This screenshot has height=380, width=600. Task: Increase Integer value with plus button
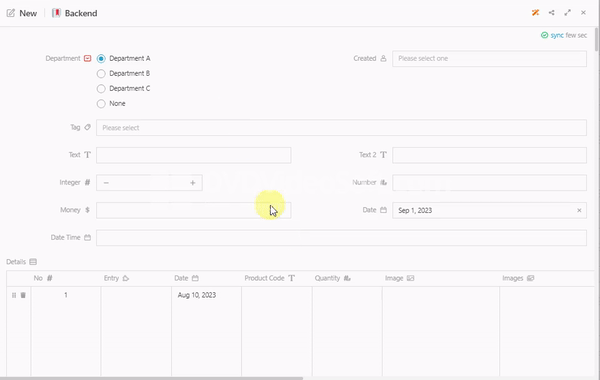coord(193,183)
